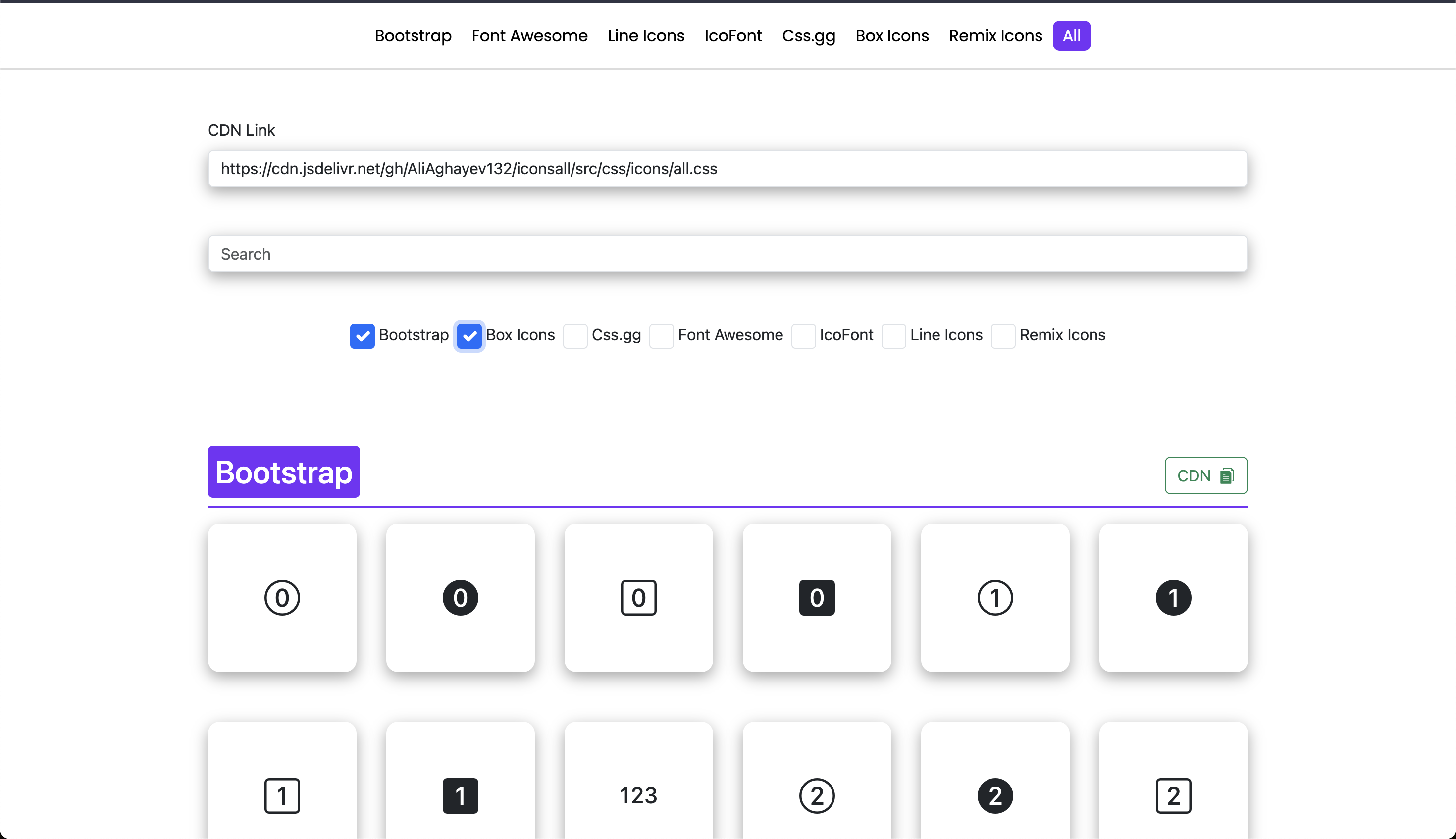Screen dimensions: 1456x839
Task: Pick the 0-square outline icon
Action: pyautogui.click(x=638, y=598)
